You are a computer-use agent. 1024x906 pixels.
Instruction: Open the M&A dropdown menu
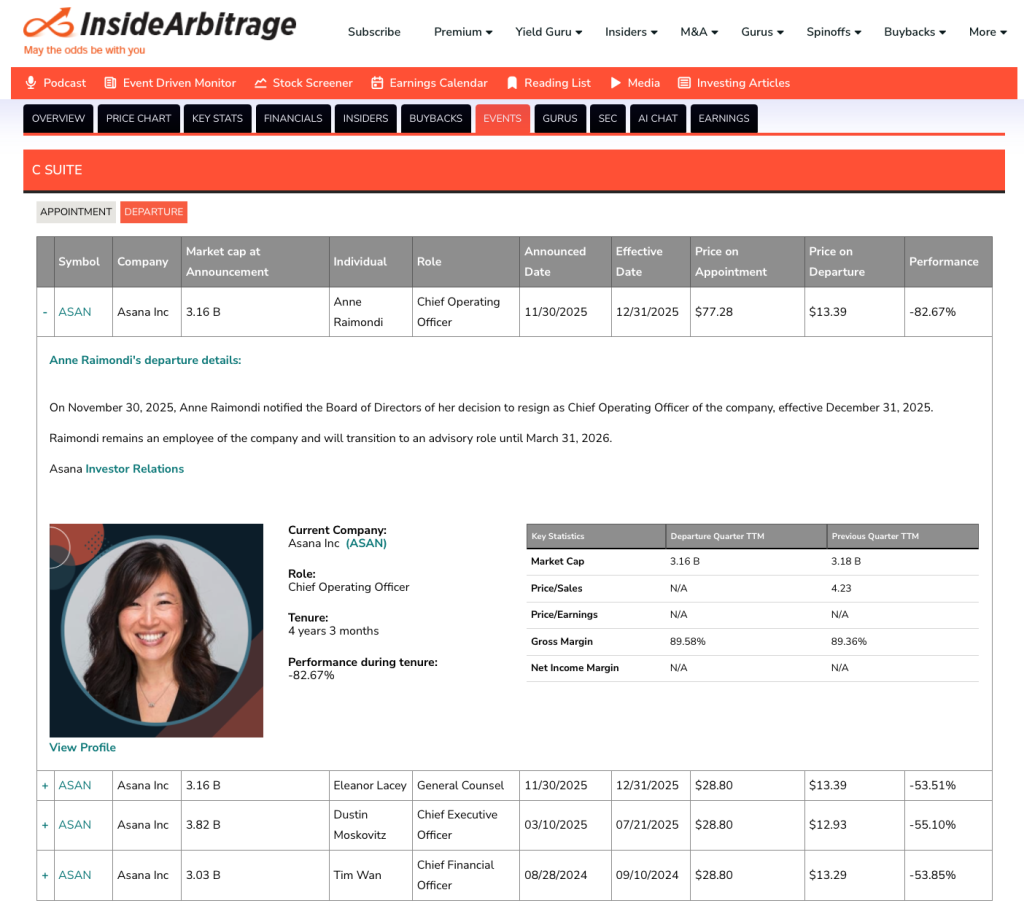pos(699,32)
